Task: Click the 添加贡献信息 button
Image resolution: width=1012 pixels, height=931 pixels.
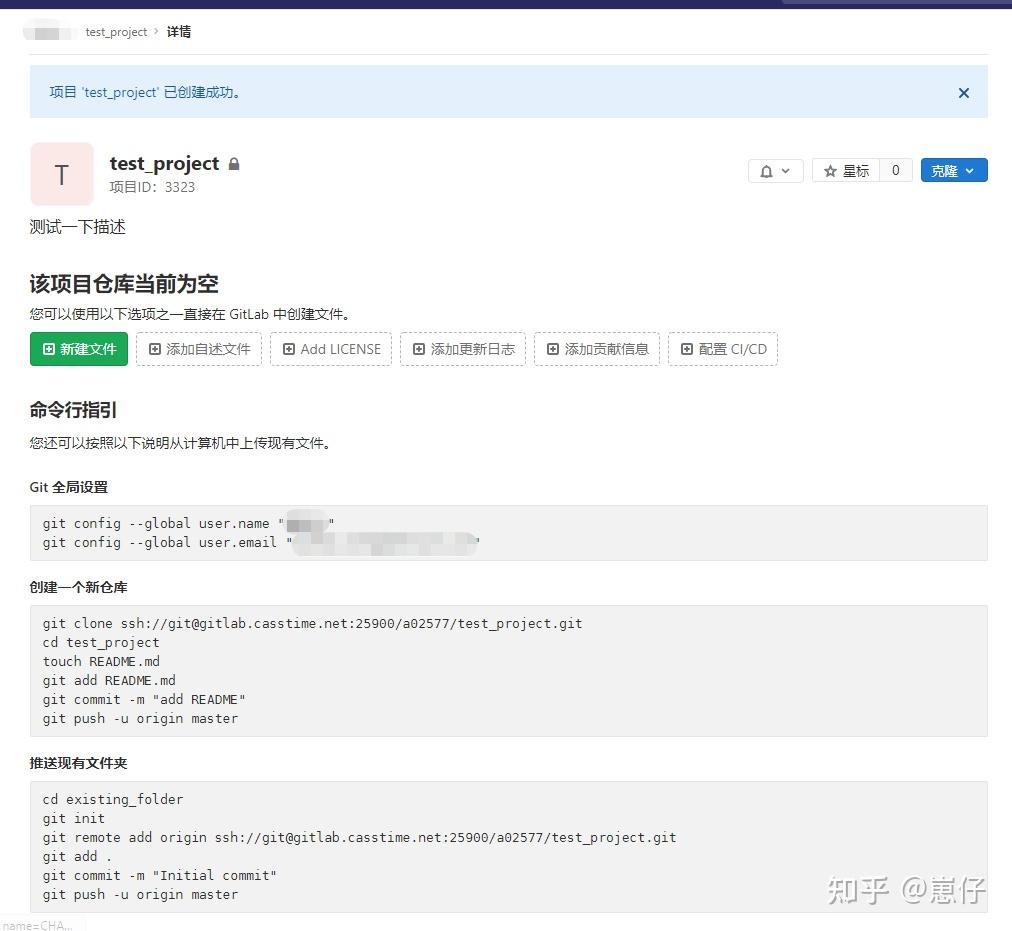Action: 597,349
